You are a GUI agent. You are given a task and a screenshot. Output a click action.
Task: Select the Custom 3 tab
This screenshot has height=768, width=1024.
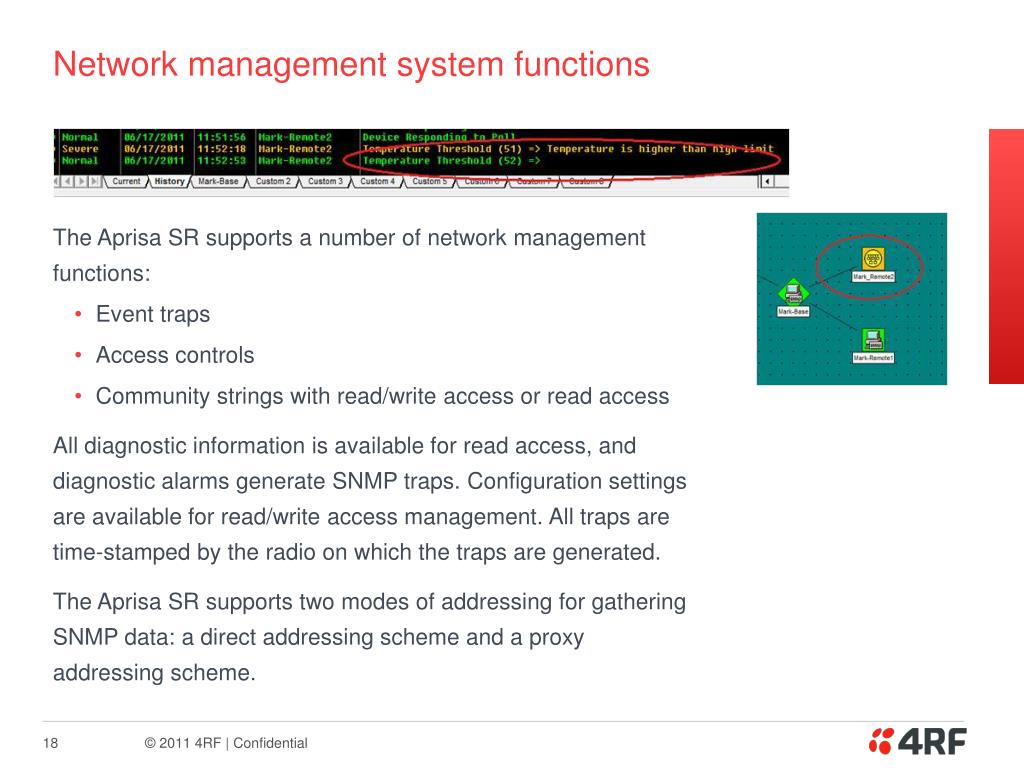(x=325, y=182)
